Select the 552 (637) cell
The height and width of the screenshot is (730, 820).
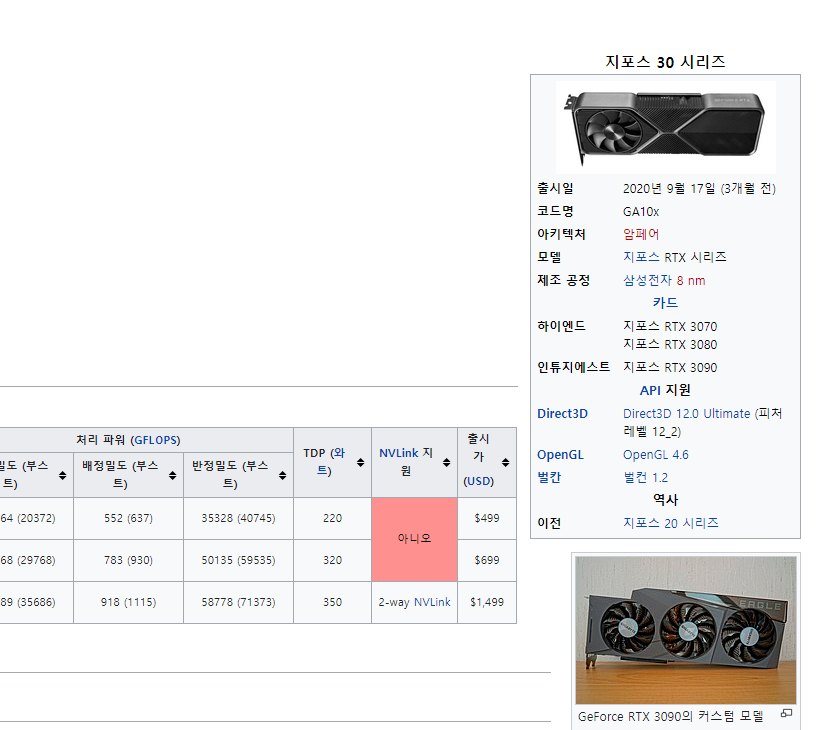coord(129,518)
